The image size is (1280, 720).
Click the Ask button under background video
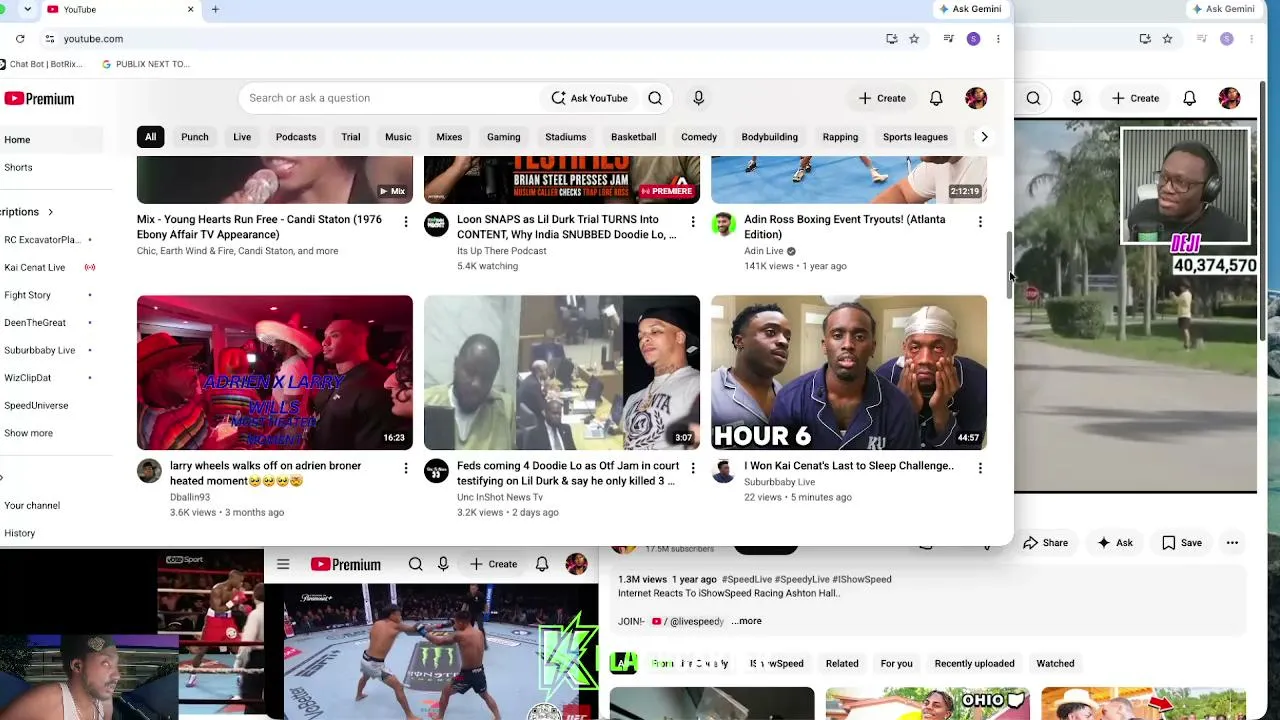[x=1115, y=543]
